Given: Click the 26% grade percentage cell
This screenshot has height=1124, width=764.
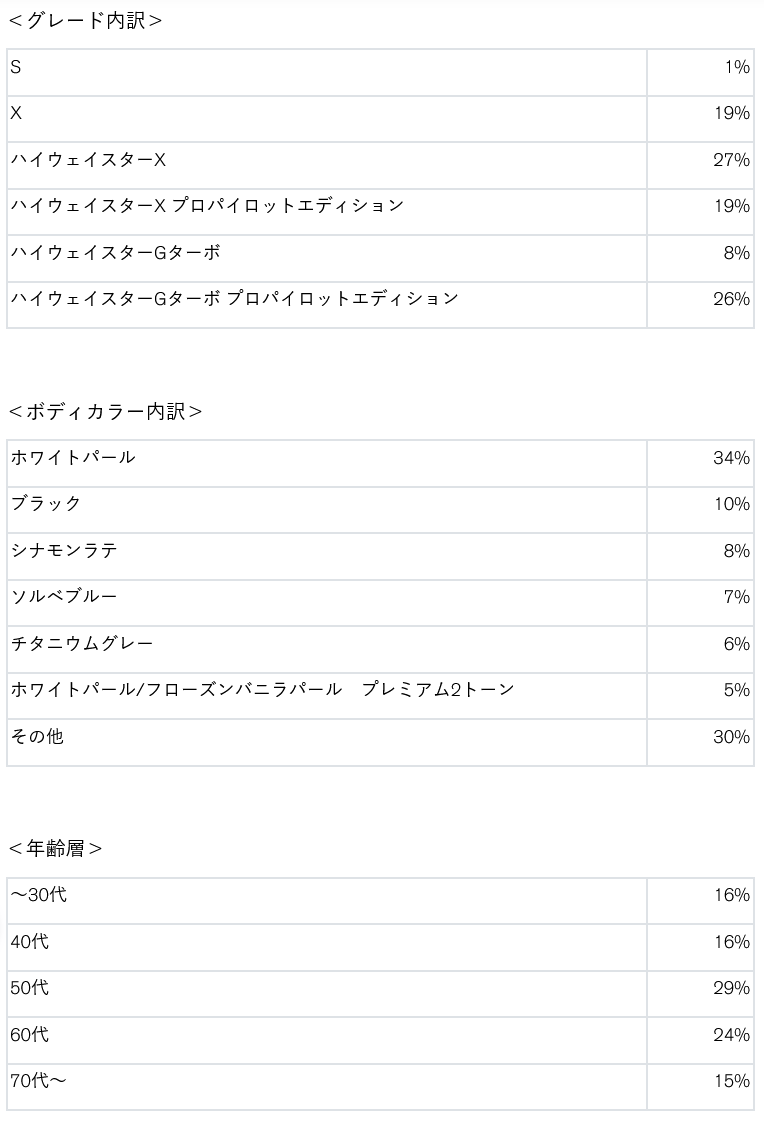Looking at the screenshot, I should pyautogui.click(x=731, y=299).
